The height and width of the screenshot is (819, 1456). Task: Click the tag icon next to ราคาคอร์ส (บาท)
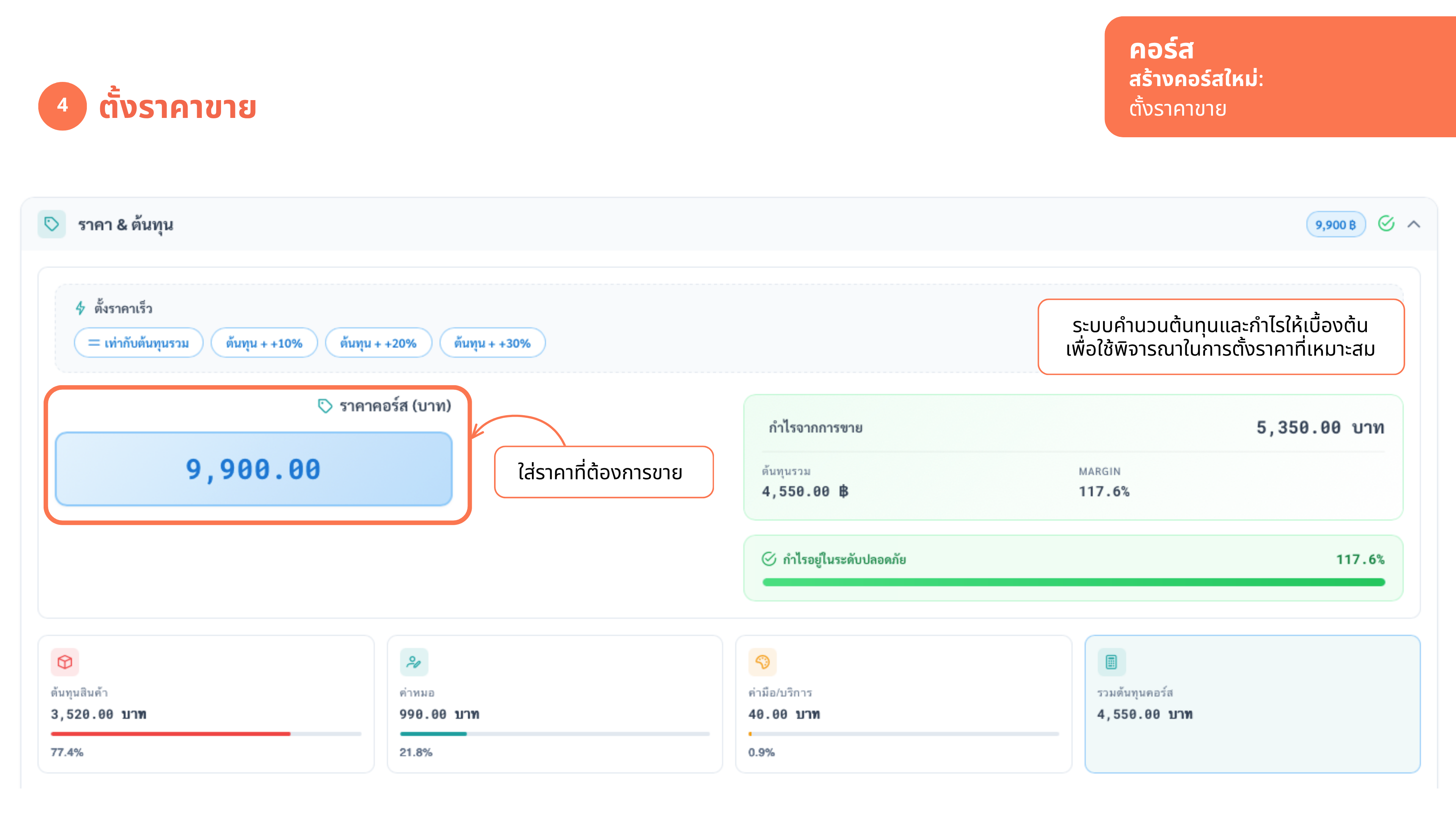click(x=325, y=406)
